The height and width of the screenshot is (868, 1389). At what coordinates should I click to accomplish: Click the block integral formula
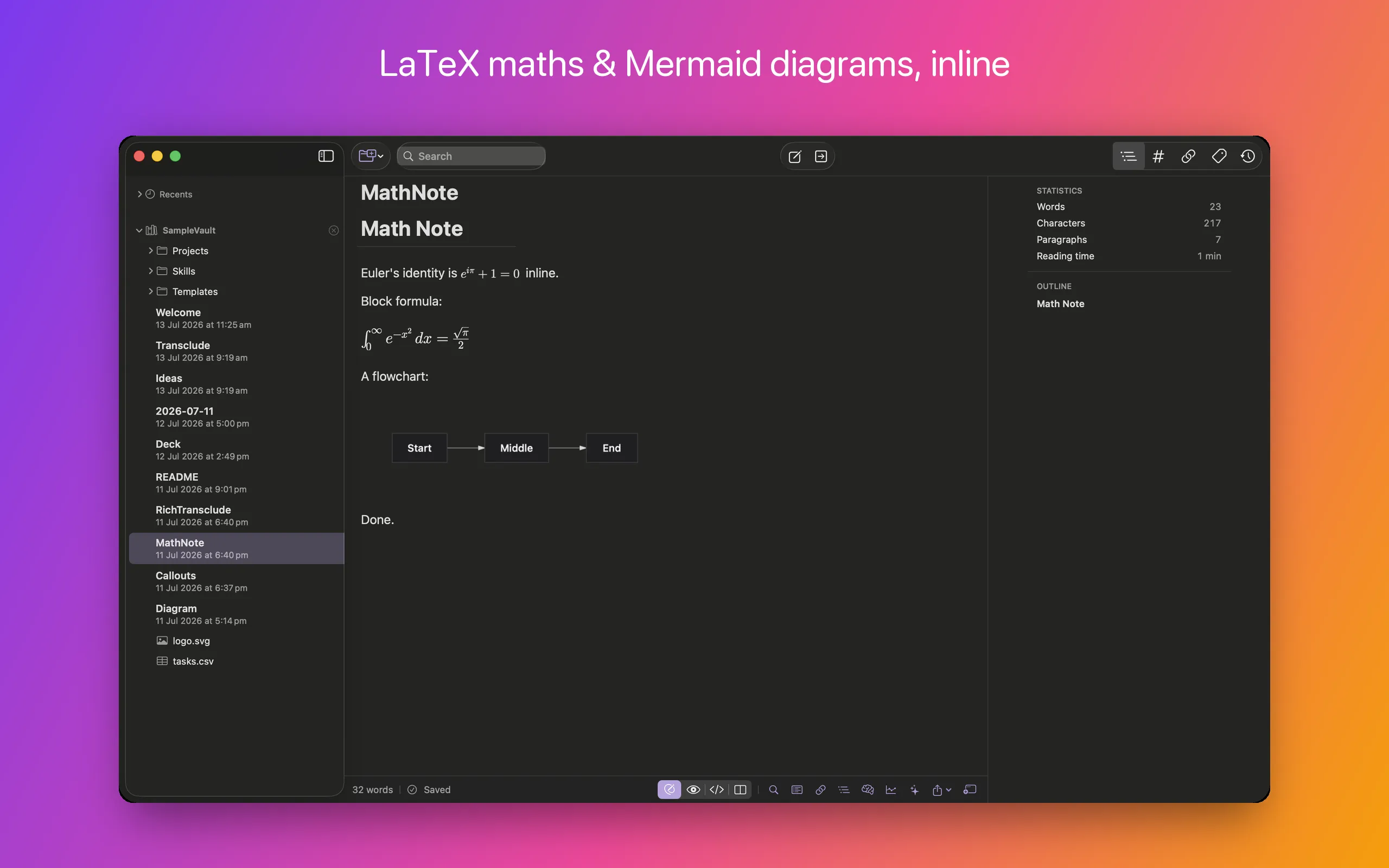[x=415, y=338]
